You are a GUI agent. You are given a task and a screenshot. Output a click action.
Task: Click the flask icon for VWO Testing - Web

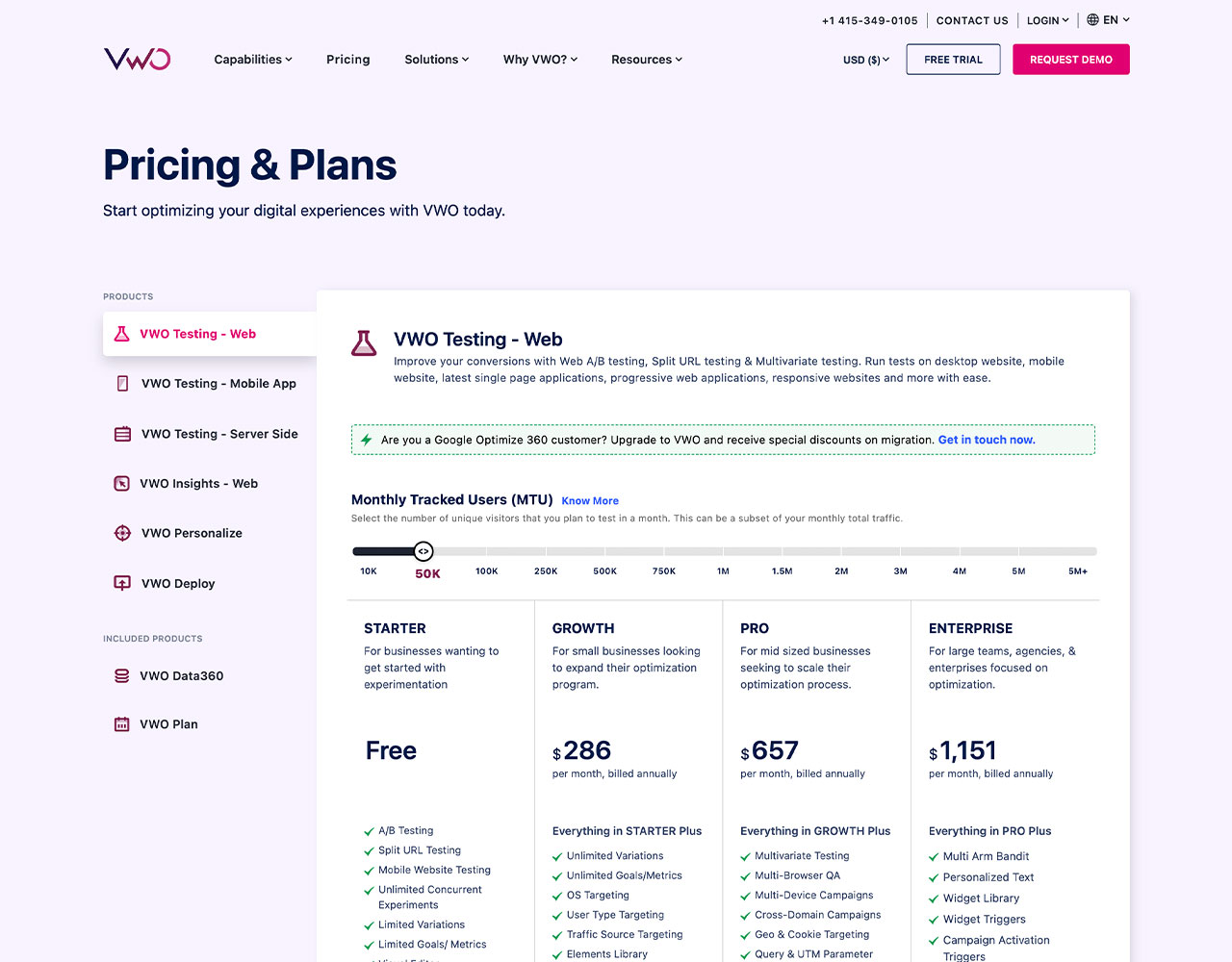pyautogui.click(x=122, y=334)
